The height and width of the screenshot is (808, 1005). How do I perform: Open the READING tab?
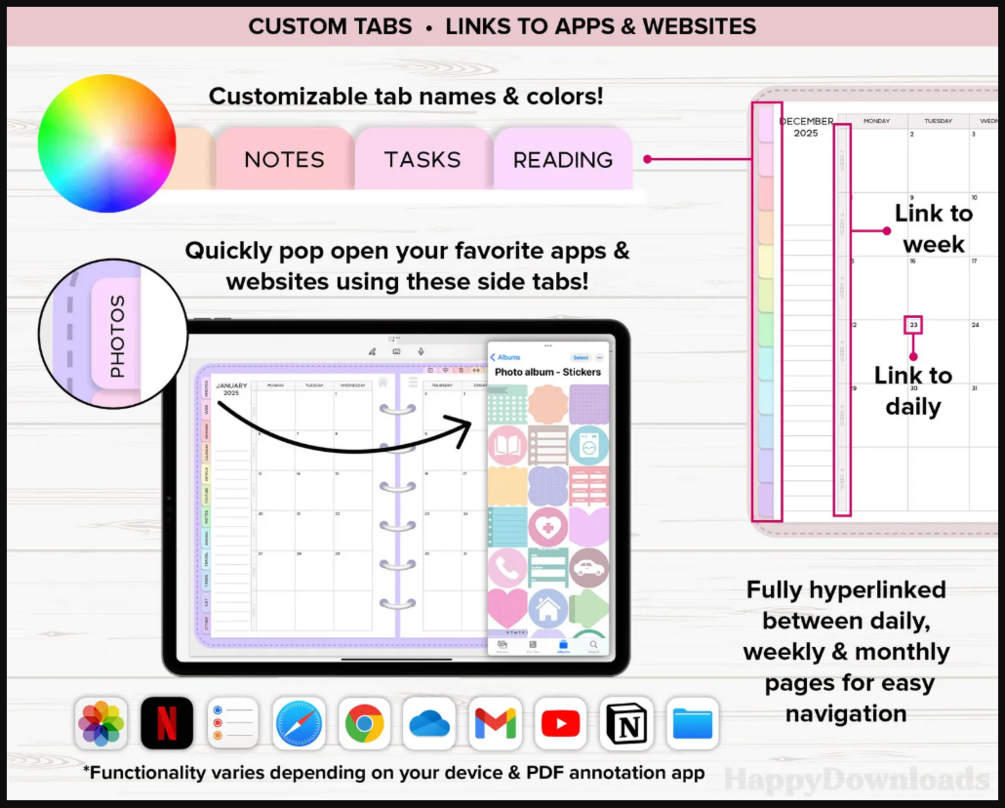[563, 158]
